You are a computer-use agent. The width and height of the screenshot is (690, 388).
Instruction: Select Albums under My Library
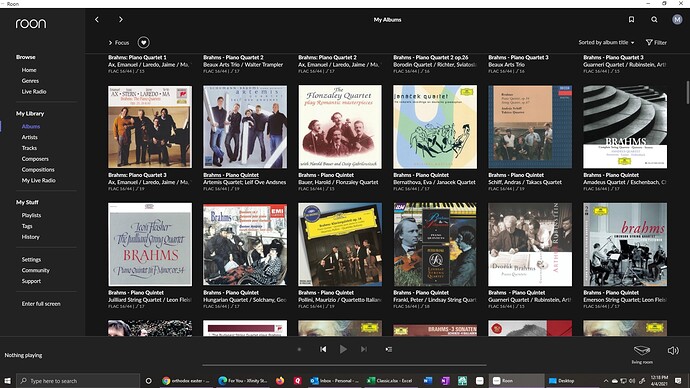click(31, 126)
